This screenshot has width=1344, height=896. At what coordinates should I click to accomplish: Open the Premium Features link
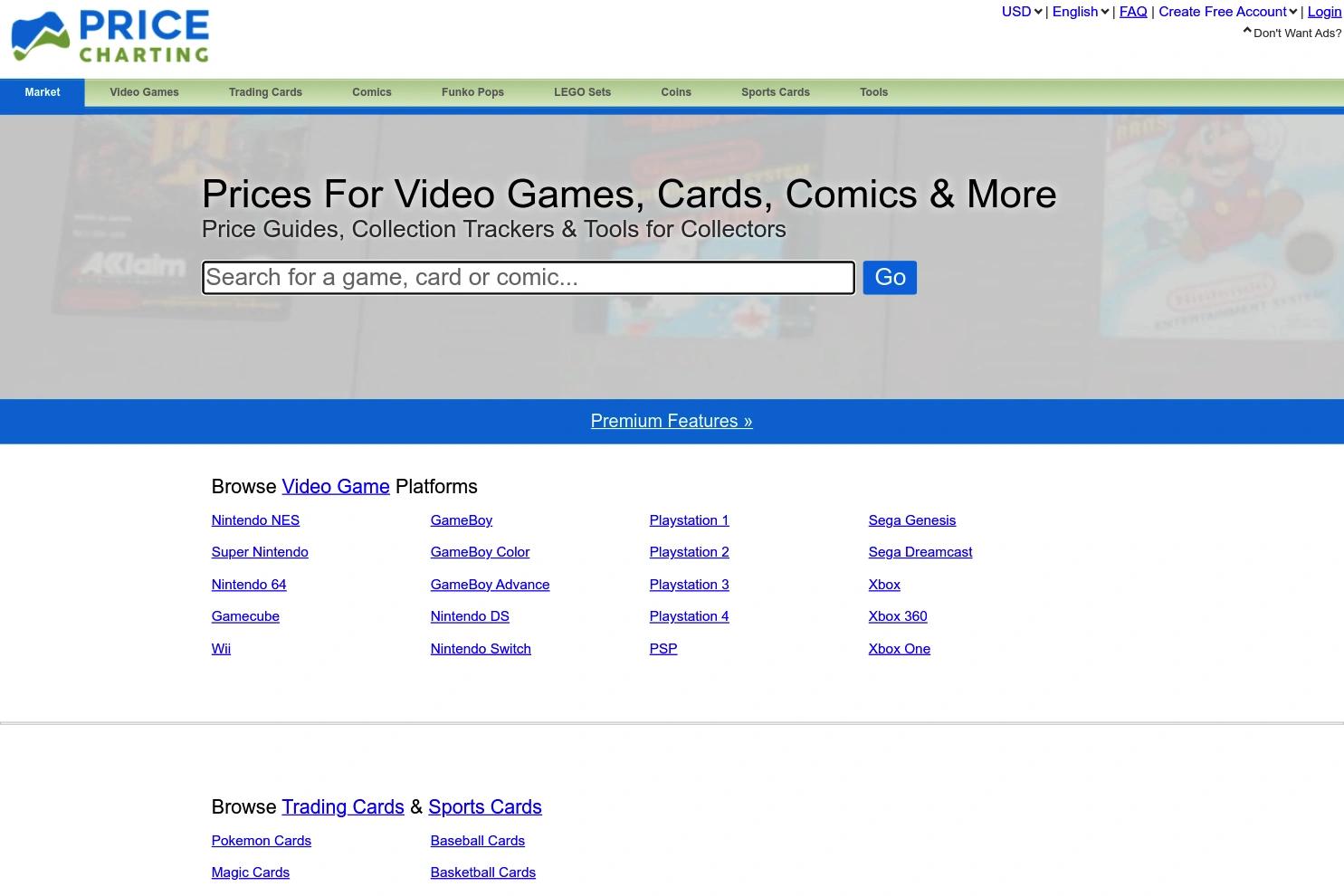pyautogui.click(x=672, y=421)
